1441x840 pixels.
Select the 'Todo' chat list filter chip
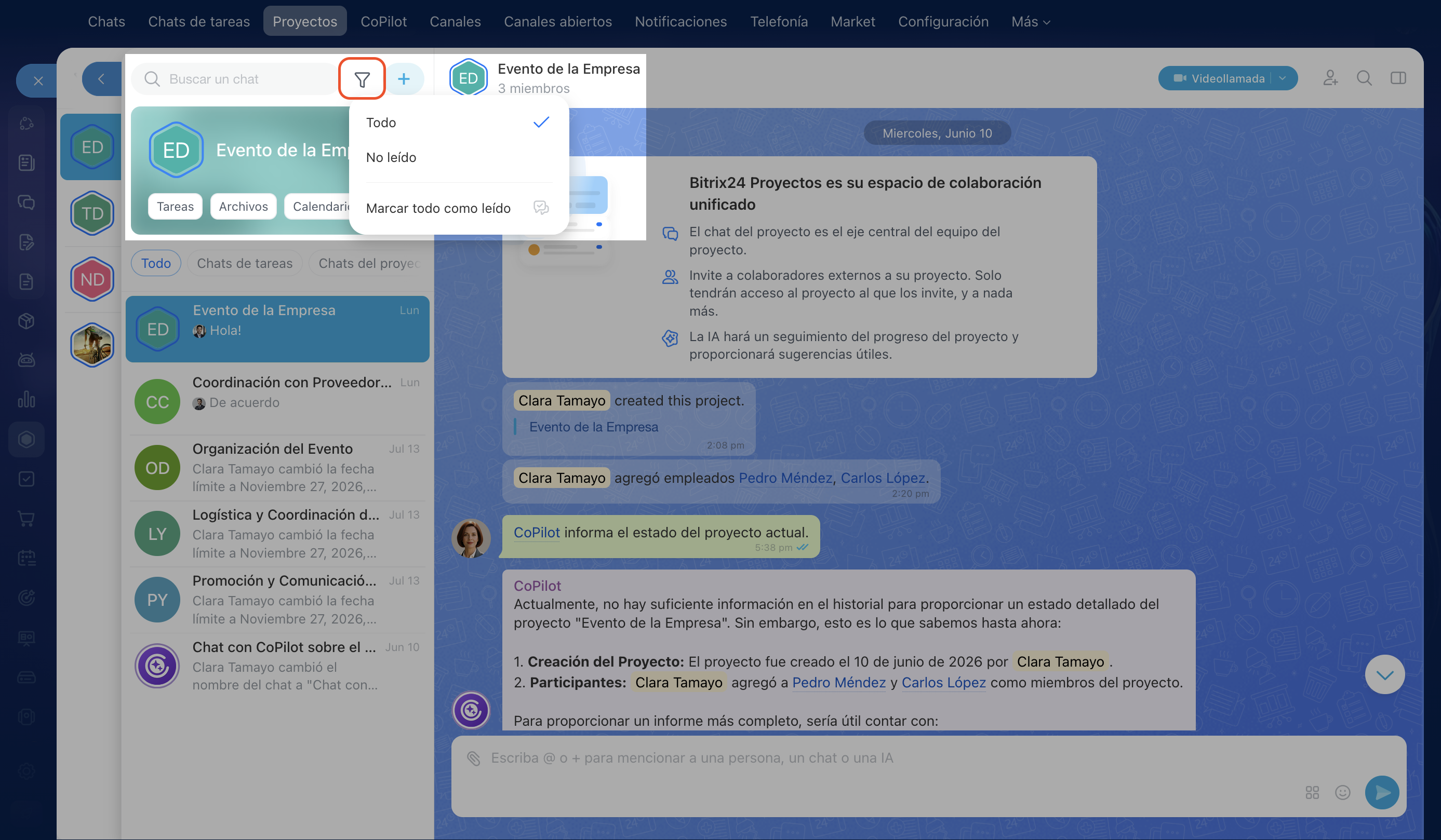[x=155, y=263]
